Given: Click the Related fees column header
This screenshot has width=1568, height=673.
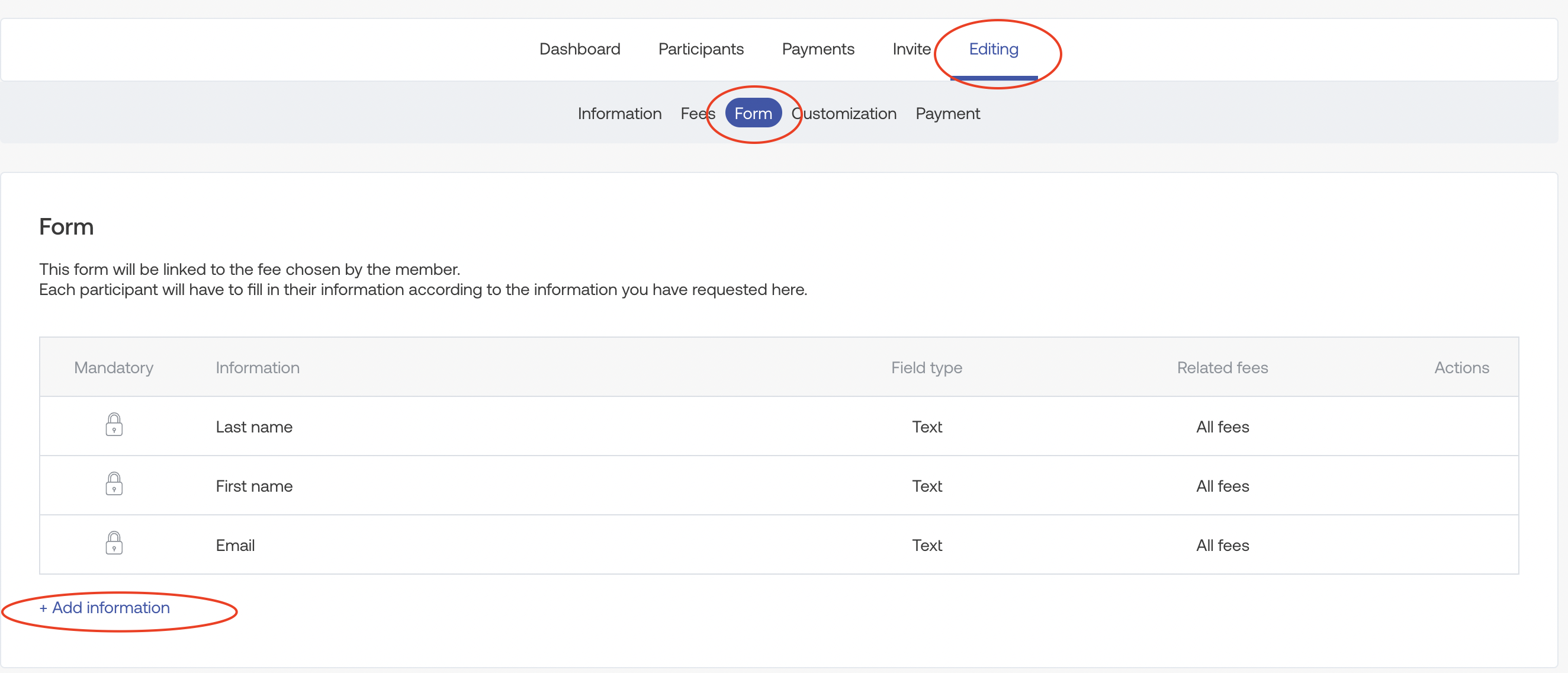Looking at the screenshot, I should [x=1222, y=367].
